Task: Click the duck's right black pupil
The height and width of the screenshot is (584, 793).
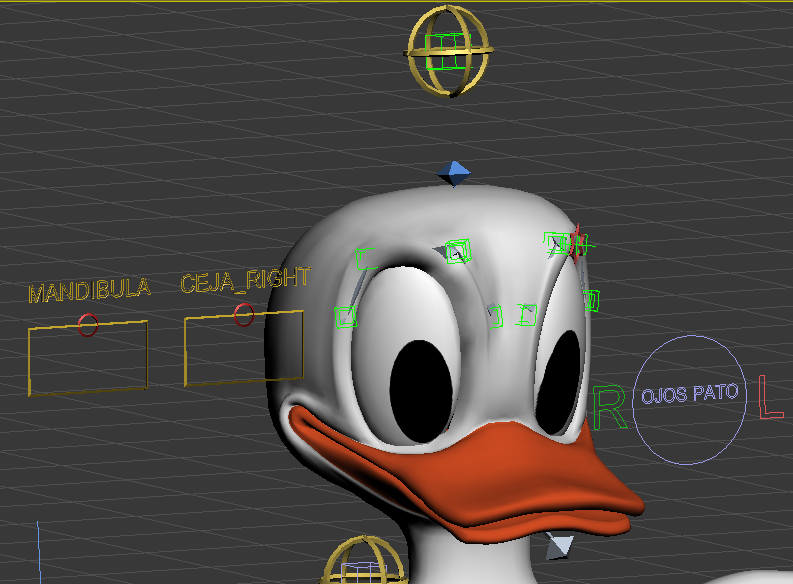Action: click(x=421, y=391)
